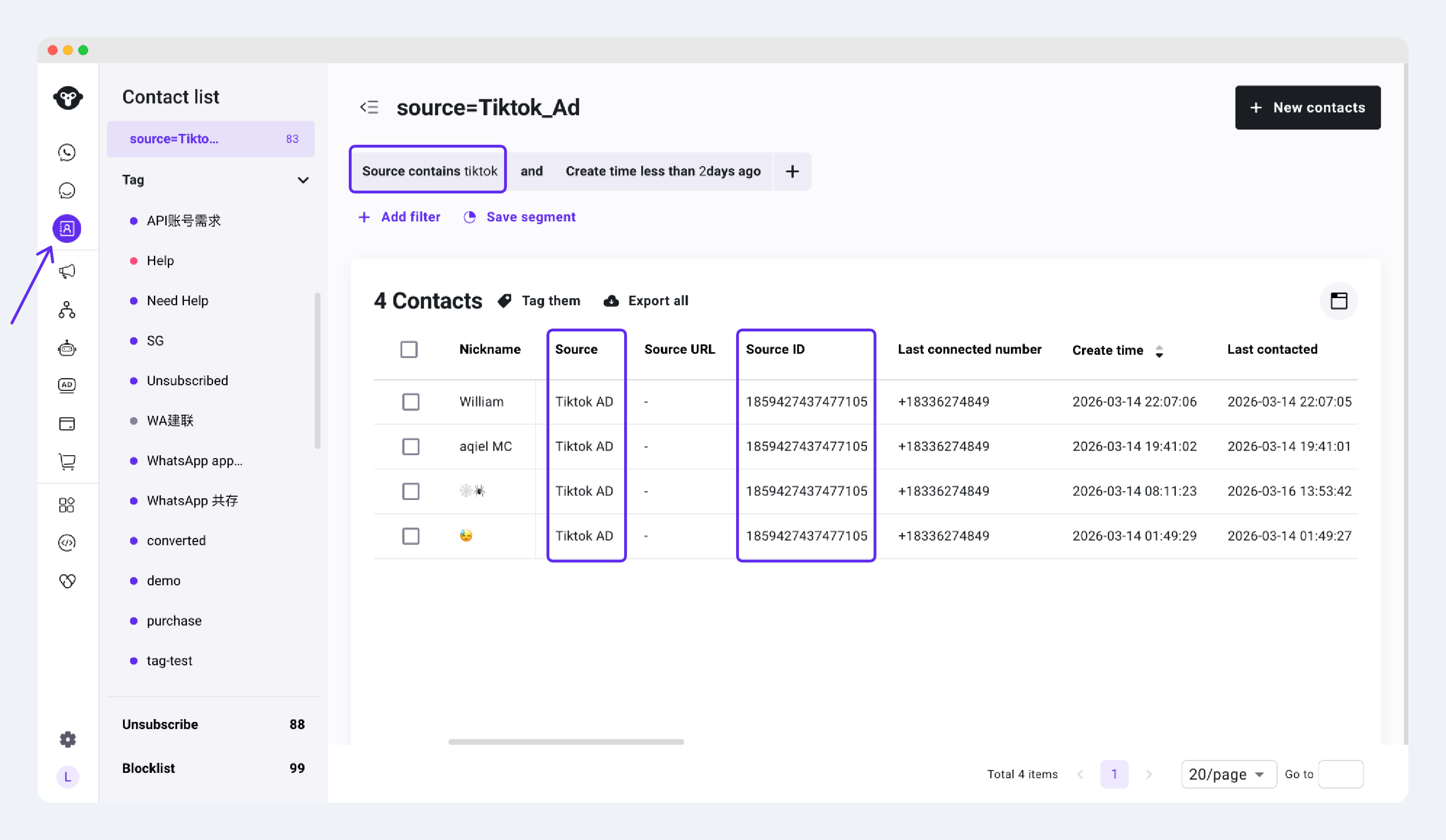Open the settings gear icon
The image size is (1446, 840).
[x=68, y=739]
